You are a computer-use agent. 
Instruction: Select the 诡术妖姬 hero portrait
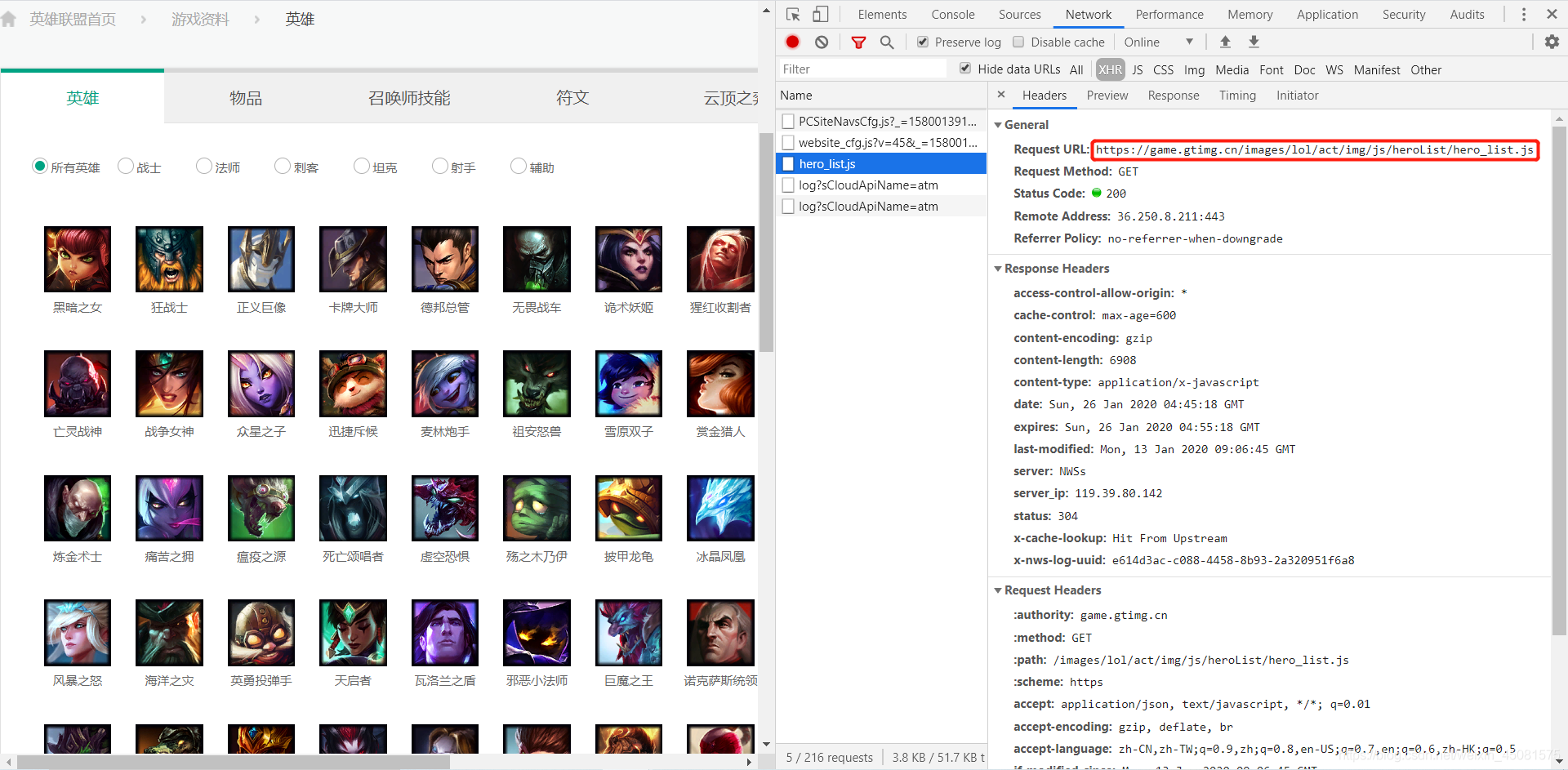point(629,259)
